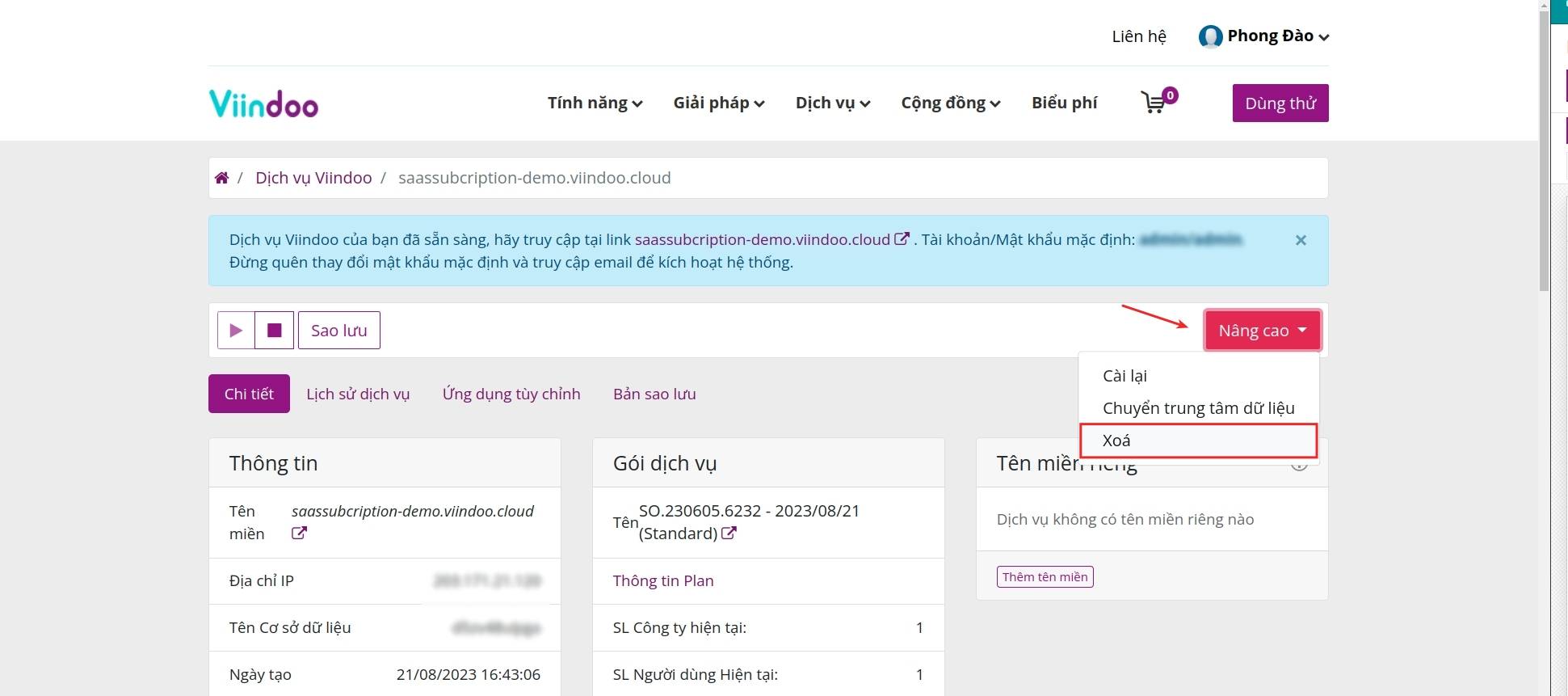
Task: Click the Dịch vụ không có tên miền riêng nào text
Action: tap(1125, 519)
